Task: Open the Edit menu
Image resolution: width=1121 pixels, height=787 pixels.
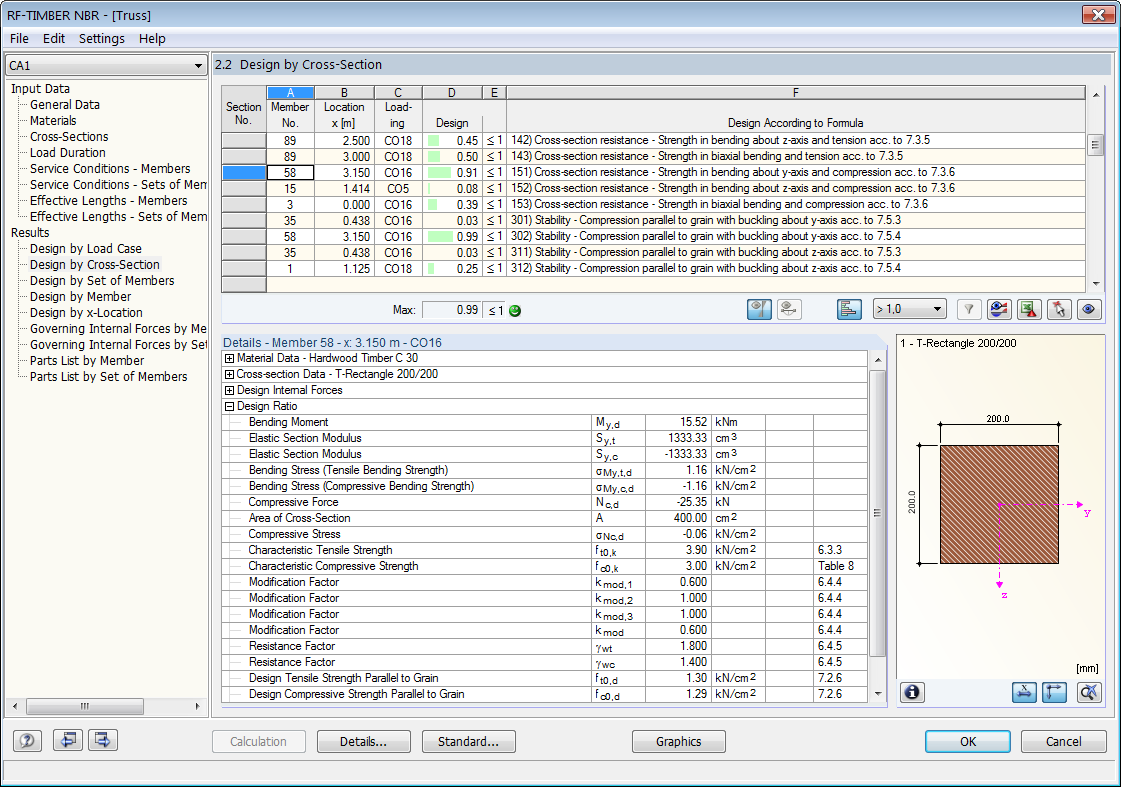Action: click(x=54, y=39)
